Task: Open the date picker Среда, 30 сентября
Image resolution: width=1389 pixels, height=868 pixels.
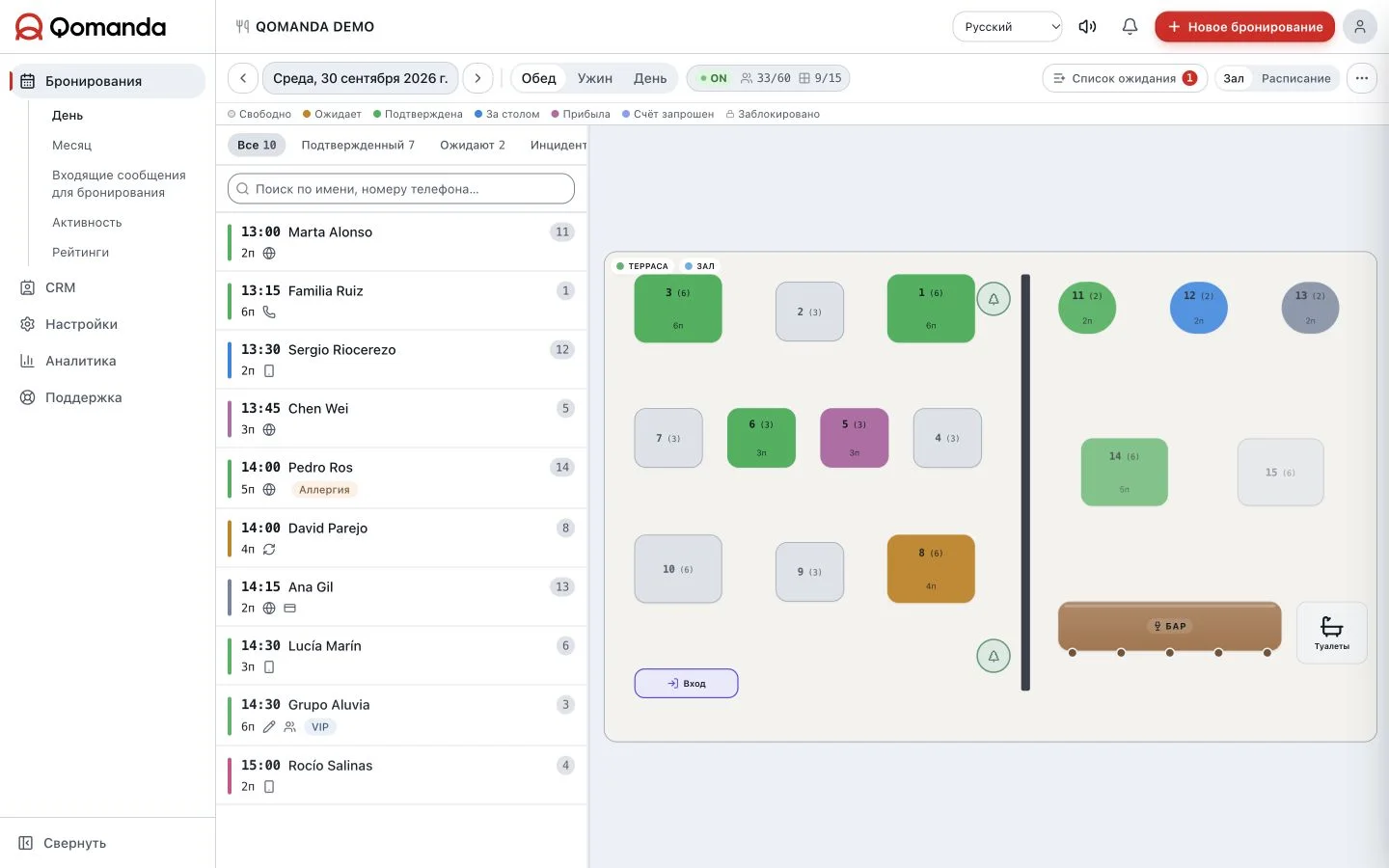Action: click(360, 78)
